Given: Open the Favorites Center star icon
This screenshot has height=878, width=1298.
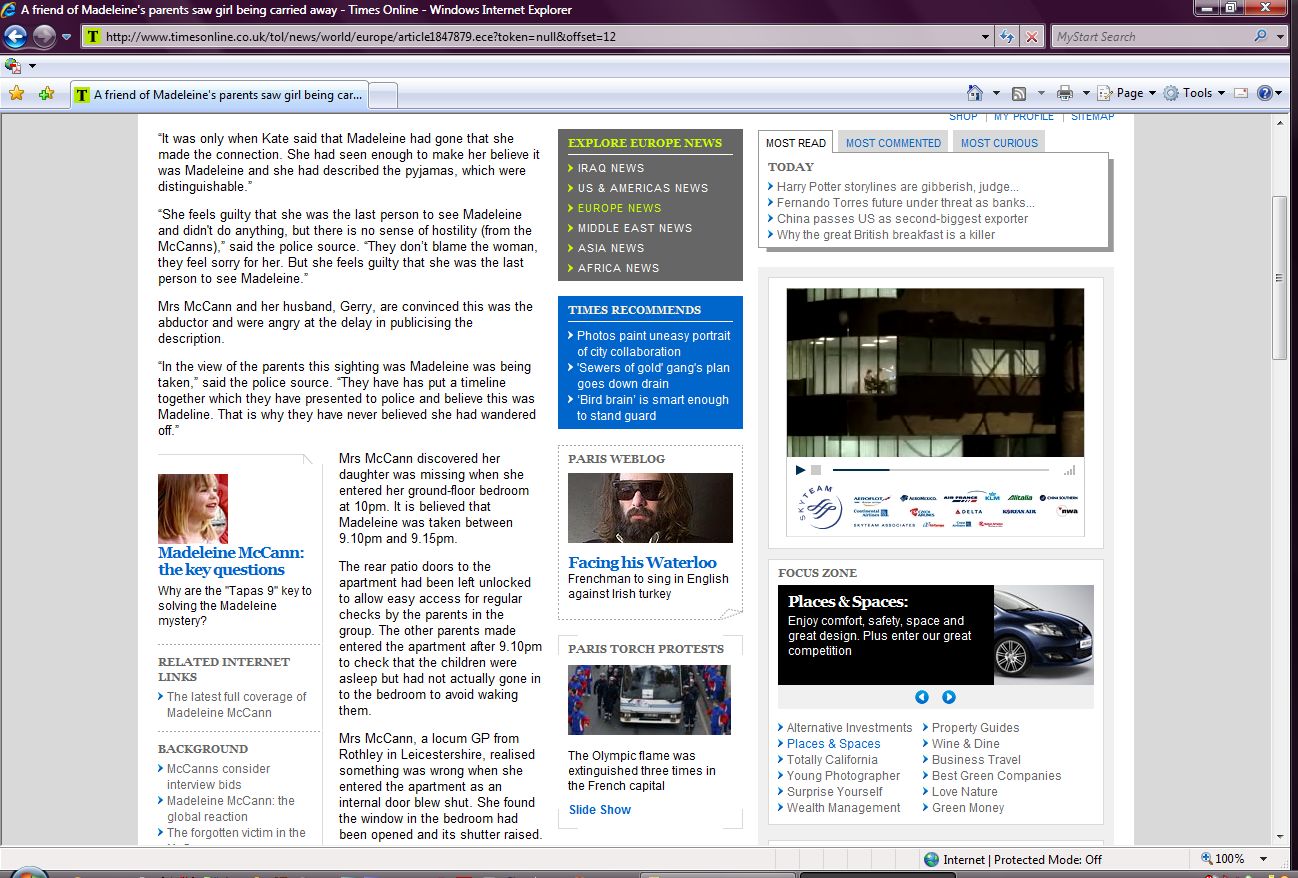Looking at the screenshot, I should point(16,94).
